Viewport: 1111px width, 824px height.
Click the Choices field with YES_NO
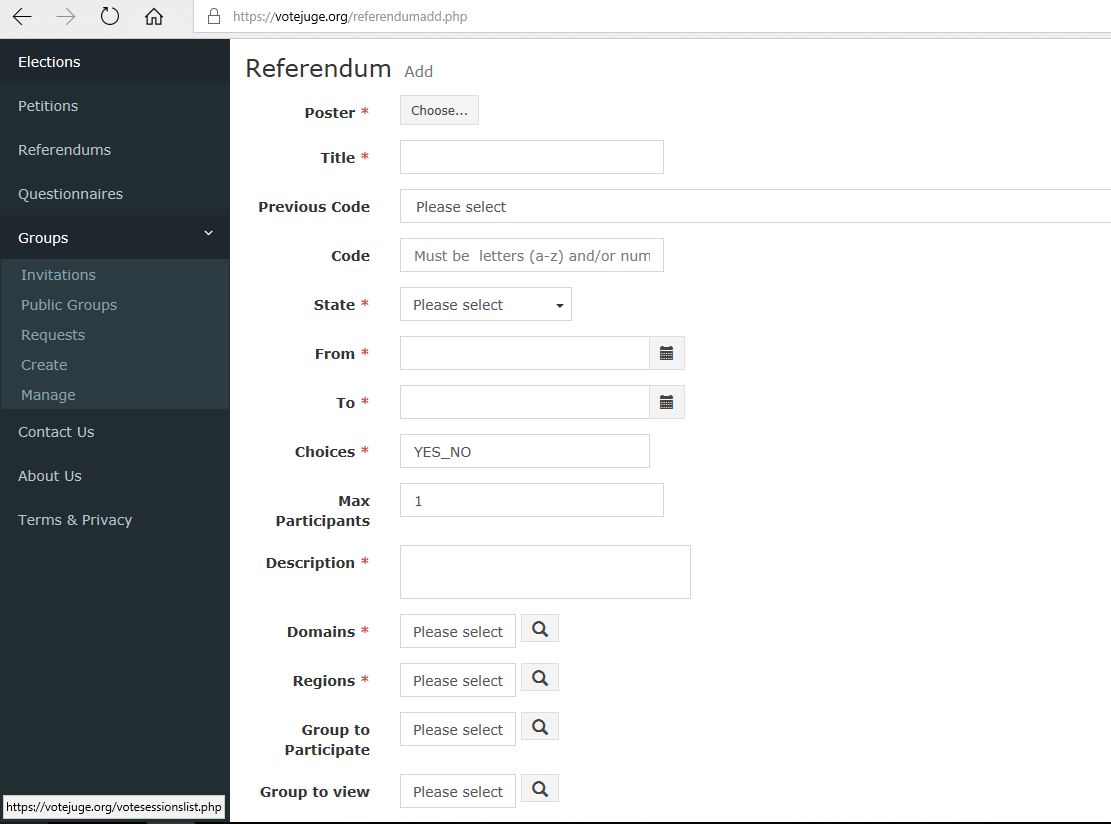click(x=524, y=451)
